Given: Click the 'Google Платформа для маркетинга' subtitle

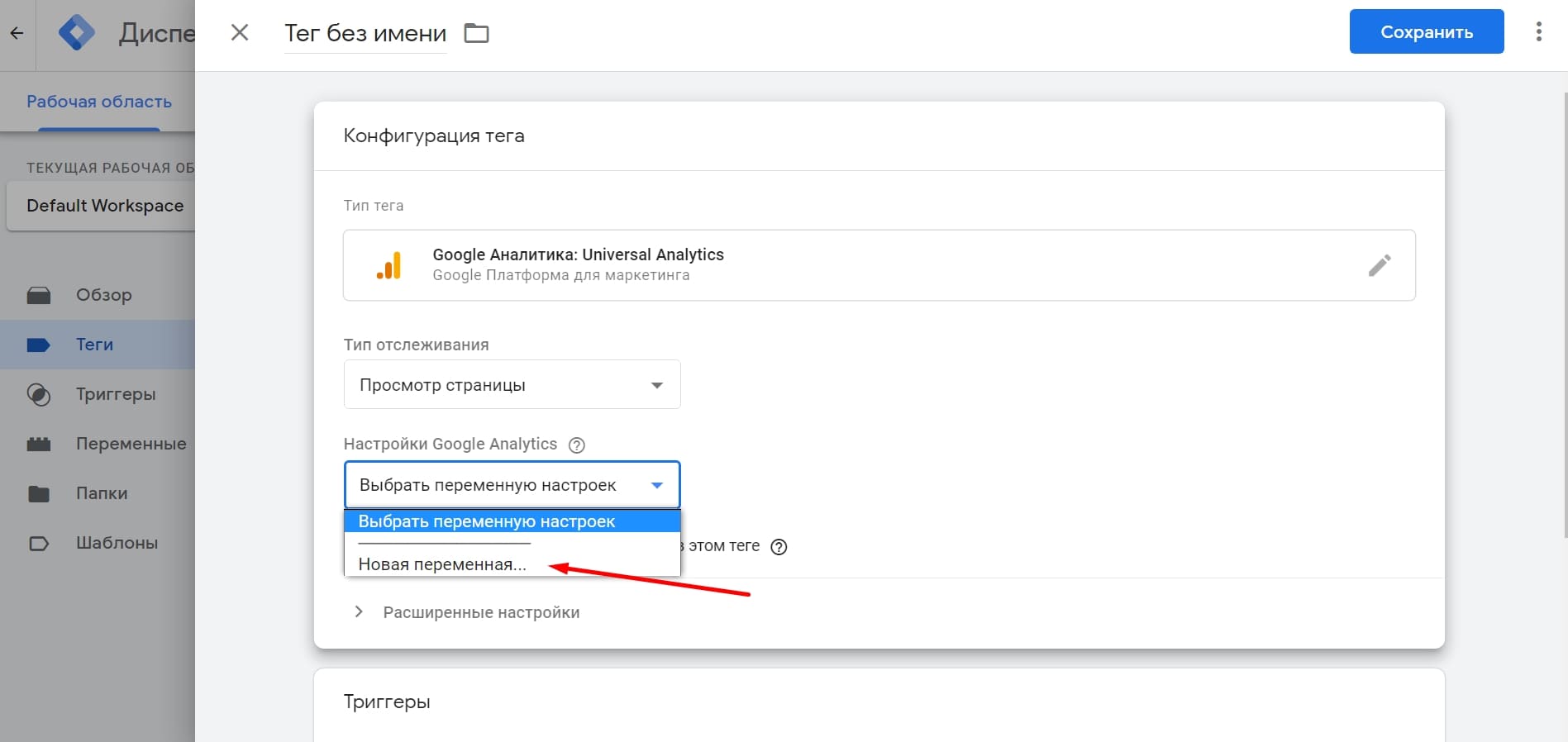Looking at the screenshot, I should pyautogui.click(x=561, y=275).
